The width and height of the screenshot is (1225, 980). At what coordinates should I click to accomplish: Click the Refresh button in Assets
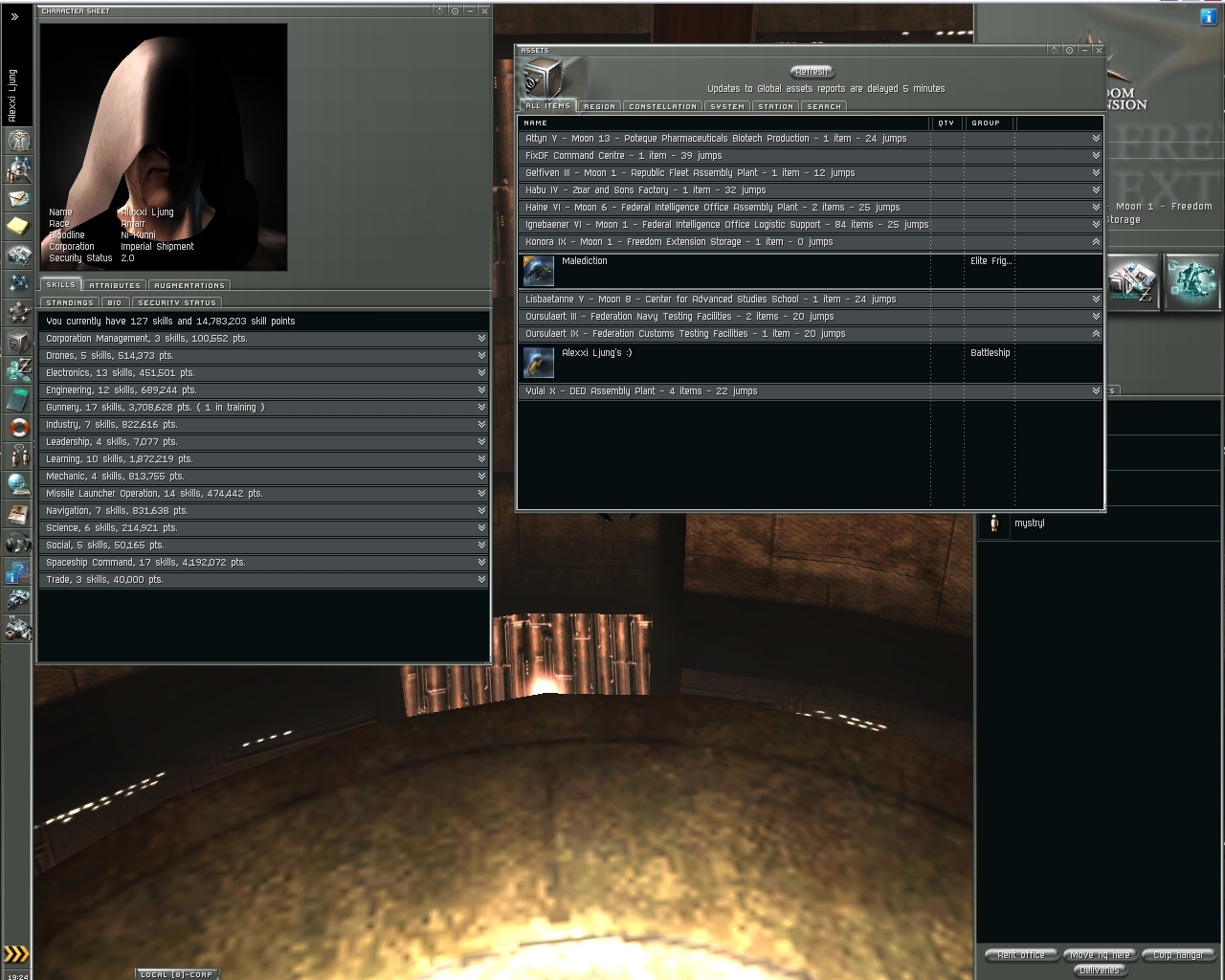[x=812, y=72]
